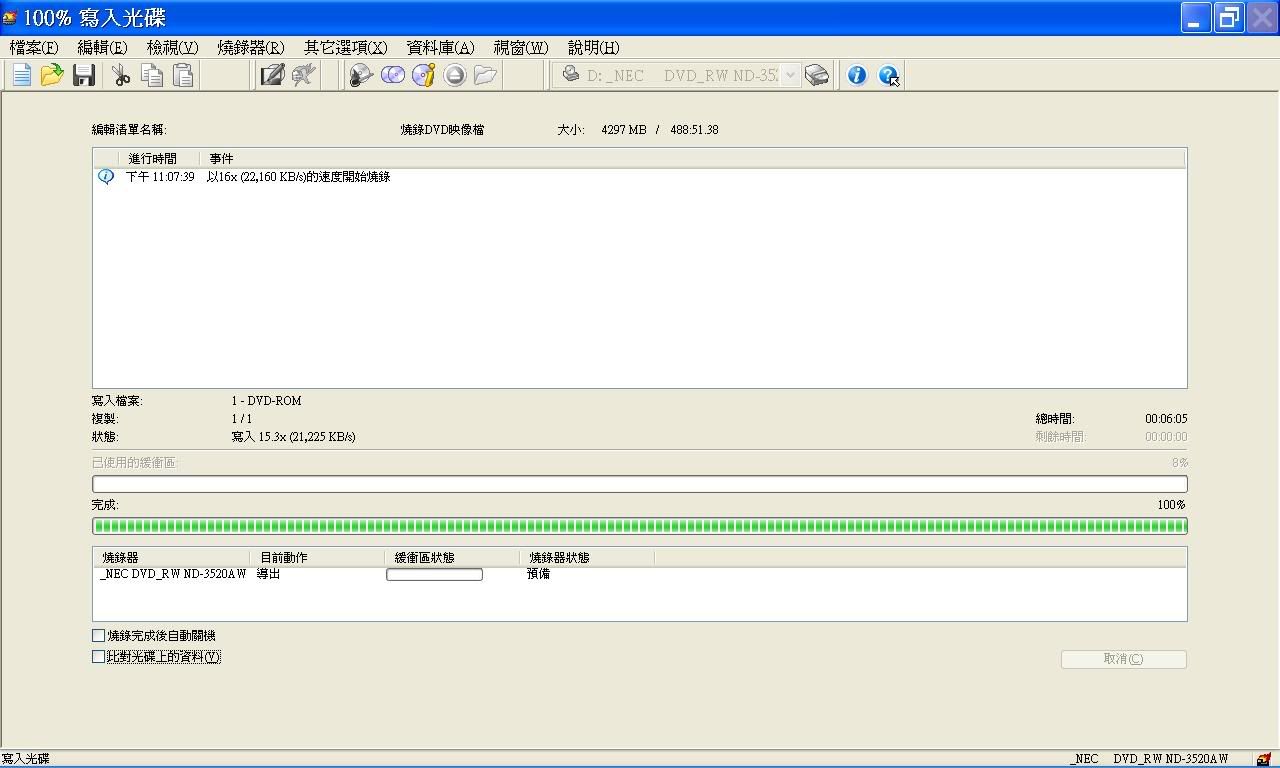Click the Nero tray icon in status bar
Screen dimensions: 1280x768
pyautogui.click(x=1265, y=759)
